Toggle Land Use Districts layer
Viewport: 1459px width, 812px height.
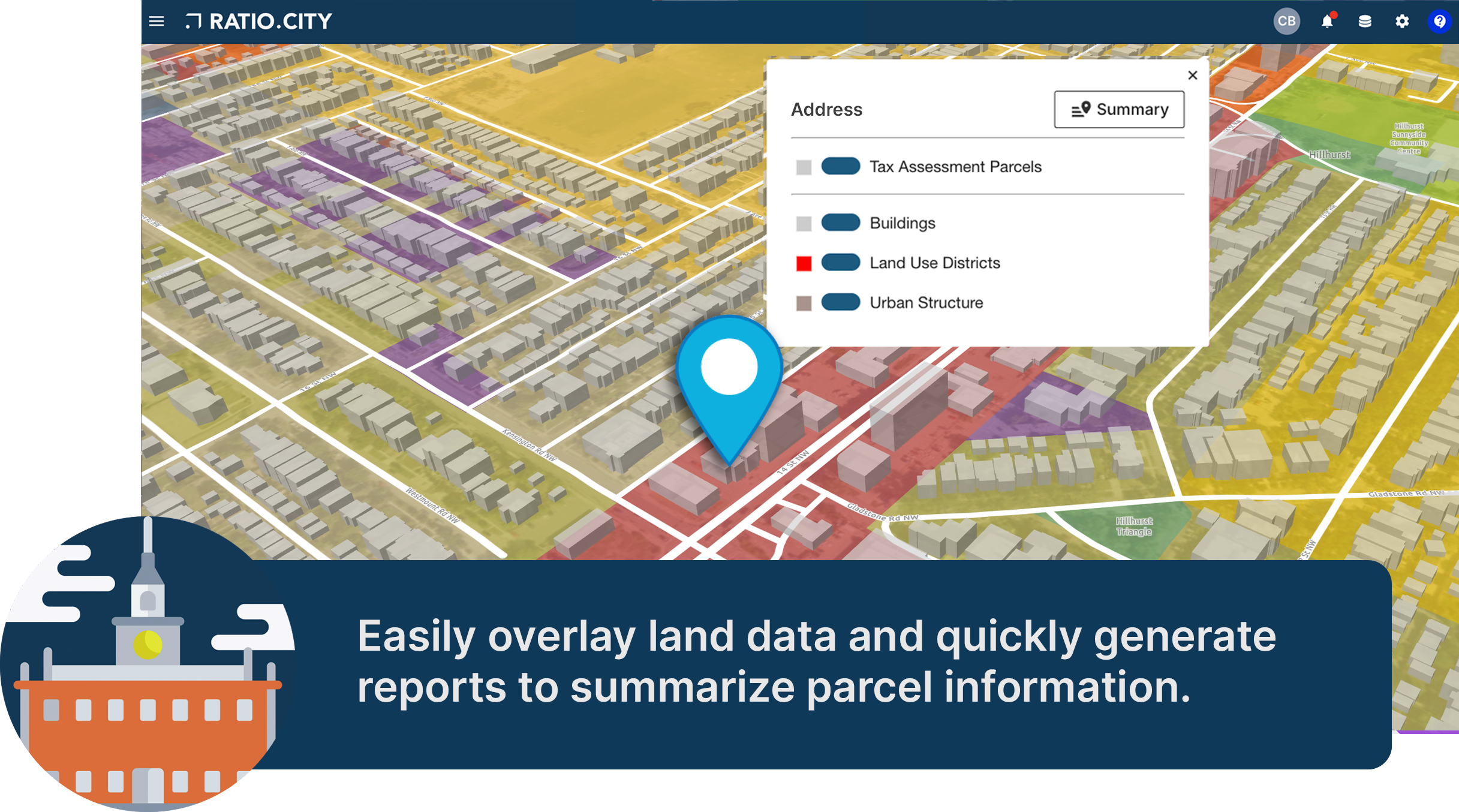click(x=841, y=262)
